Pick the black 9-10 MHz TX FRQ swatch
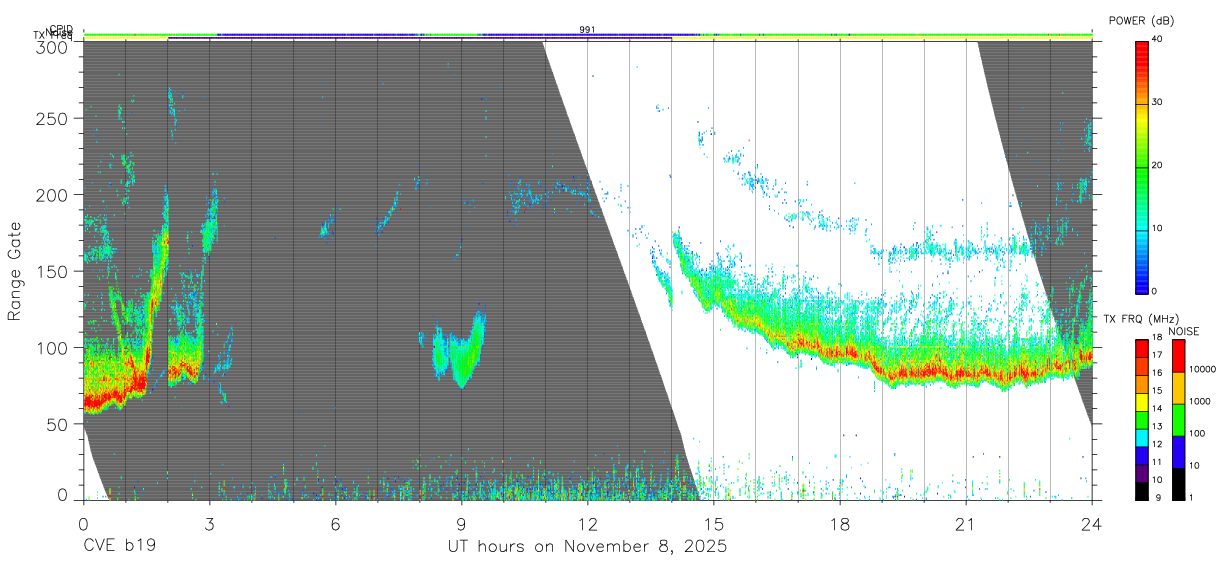Viewport: 1228px width, 567px height. tap(1142, 489)
